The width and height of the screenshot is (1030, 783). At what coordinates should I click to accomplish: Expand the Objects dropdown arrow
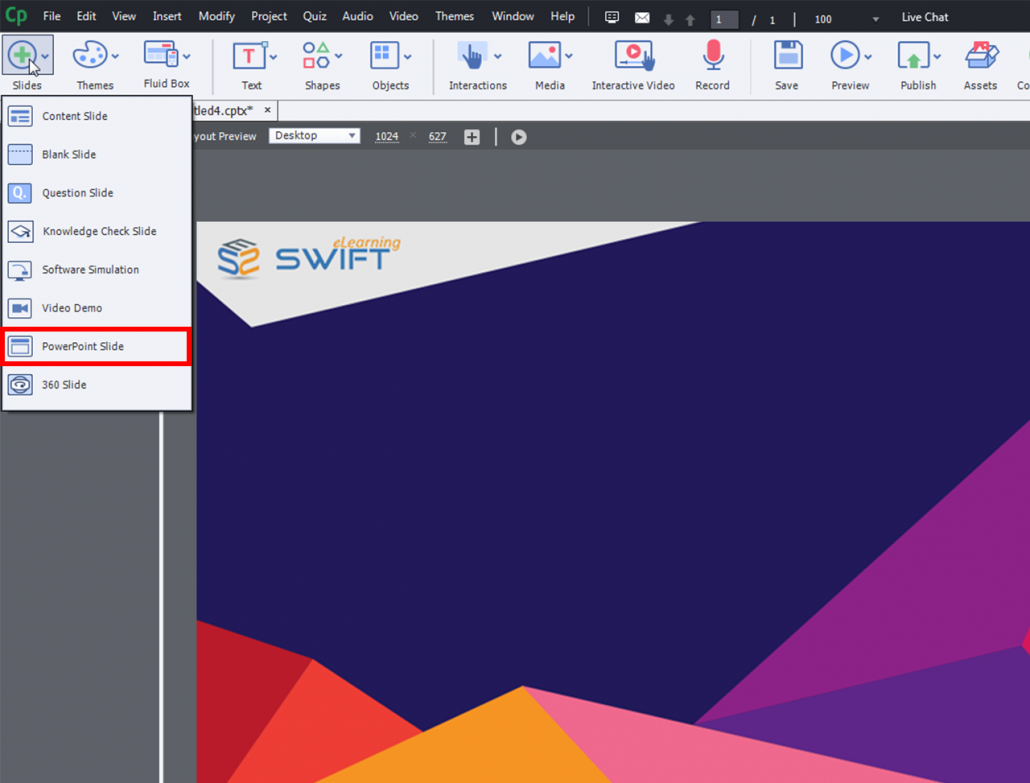coord(407,57)
